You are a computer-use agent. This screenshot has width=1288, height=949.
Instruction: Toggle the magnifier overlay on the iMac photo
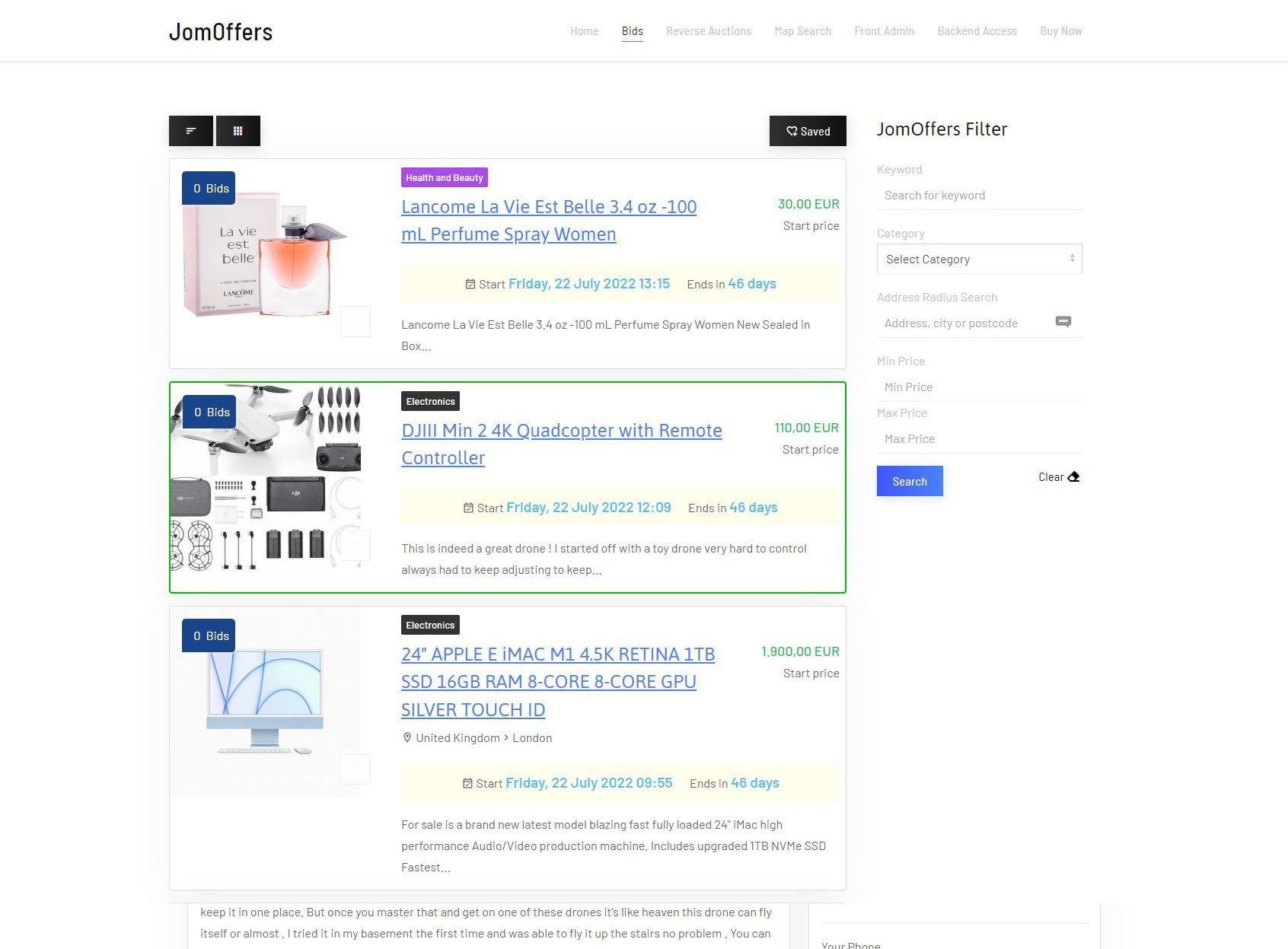[x=354, y=769]
